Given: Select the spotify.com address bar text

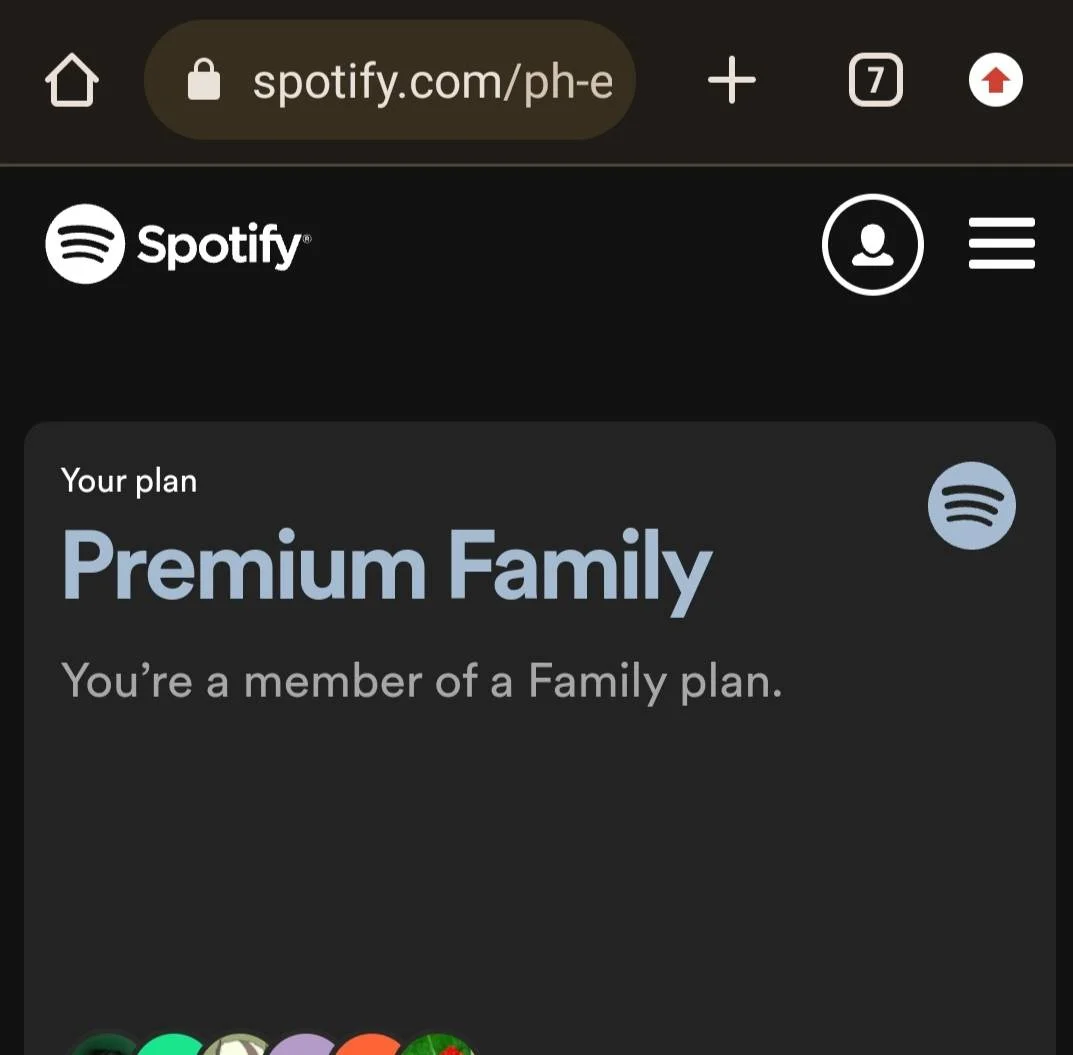Looking at the screenshot, I should click(x=432, y=82).
